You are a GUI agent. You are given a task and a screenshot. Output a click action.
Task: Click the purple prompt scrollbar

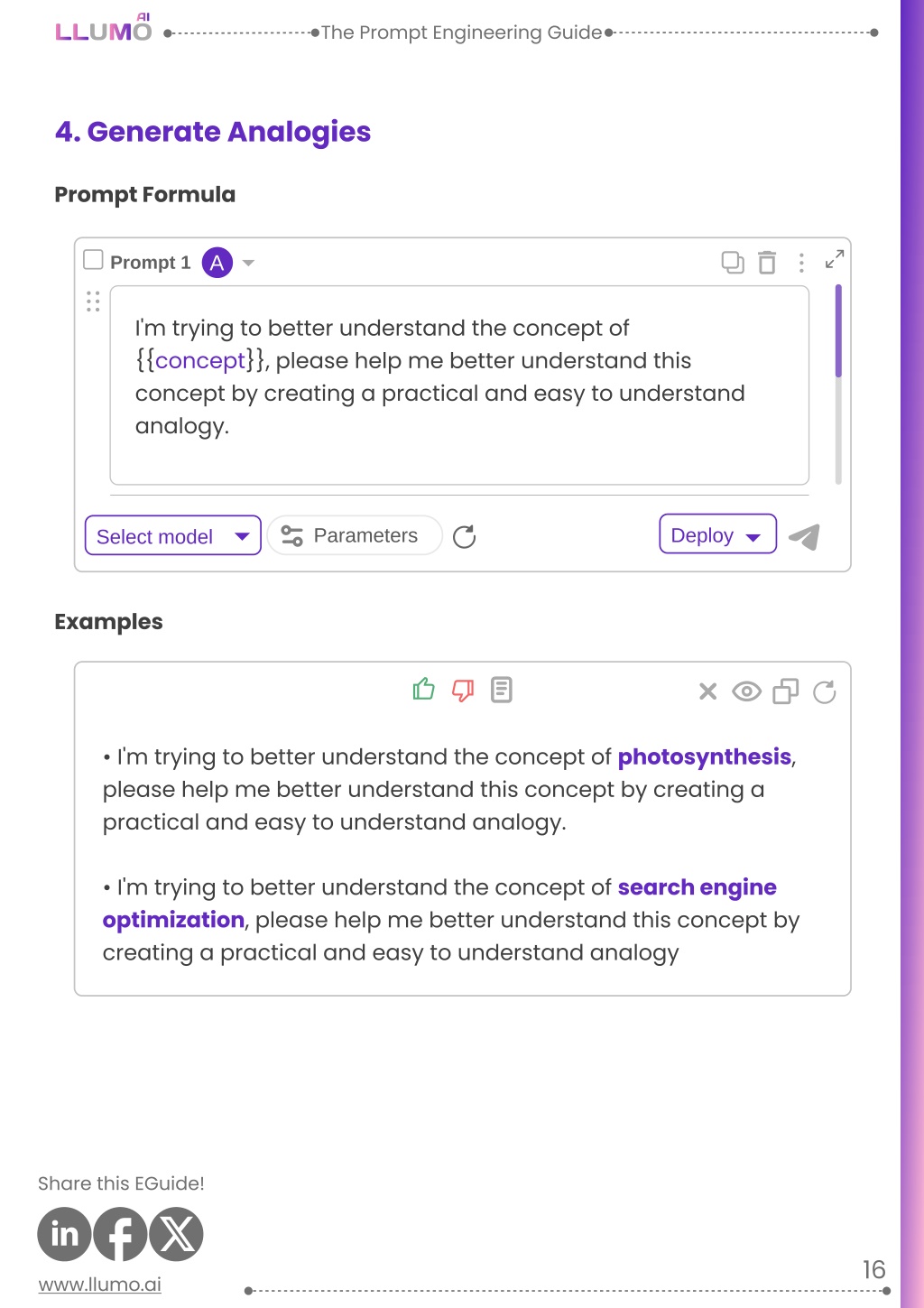(x=838, y=330)
